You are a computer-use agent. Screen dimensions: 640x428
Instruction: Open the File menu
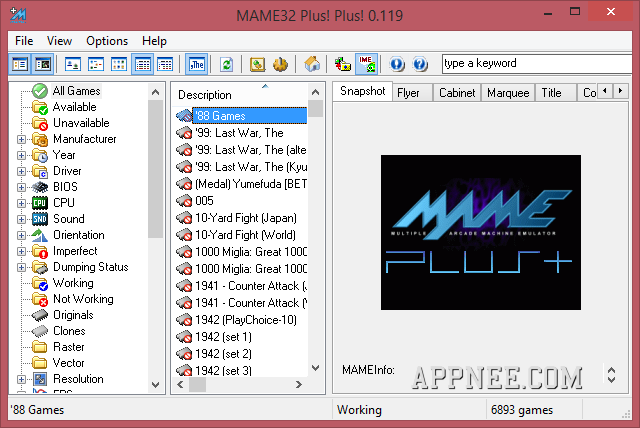pyautogui.click(x=24, y=41)
